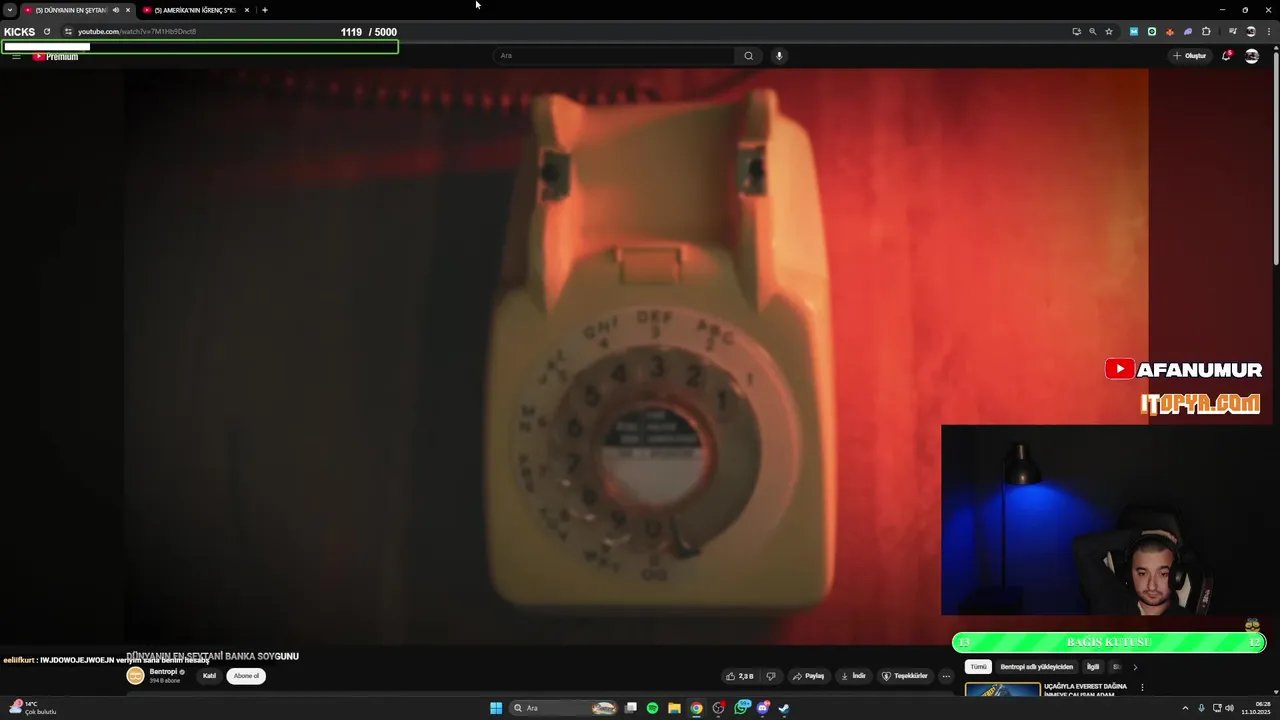View site information icon in address bar
The width and height of the screenshot is (1280, 720).
tap(68, 32)
